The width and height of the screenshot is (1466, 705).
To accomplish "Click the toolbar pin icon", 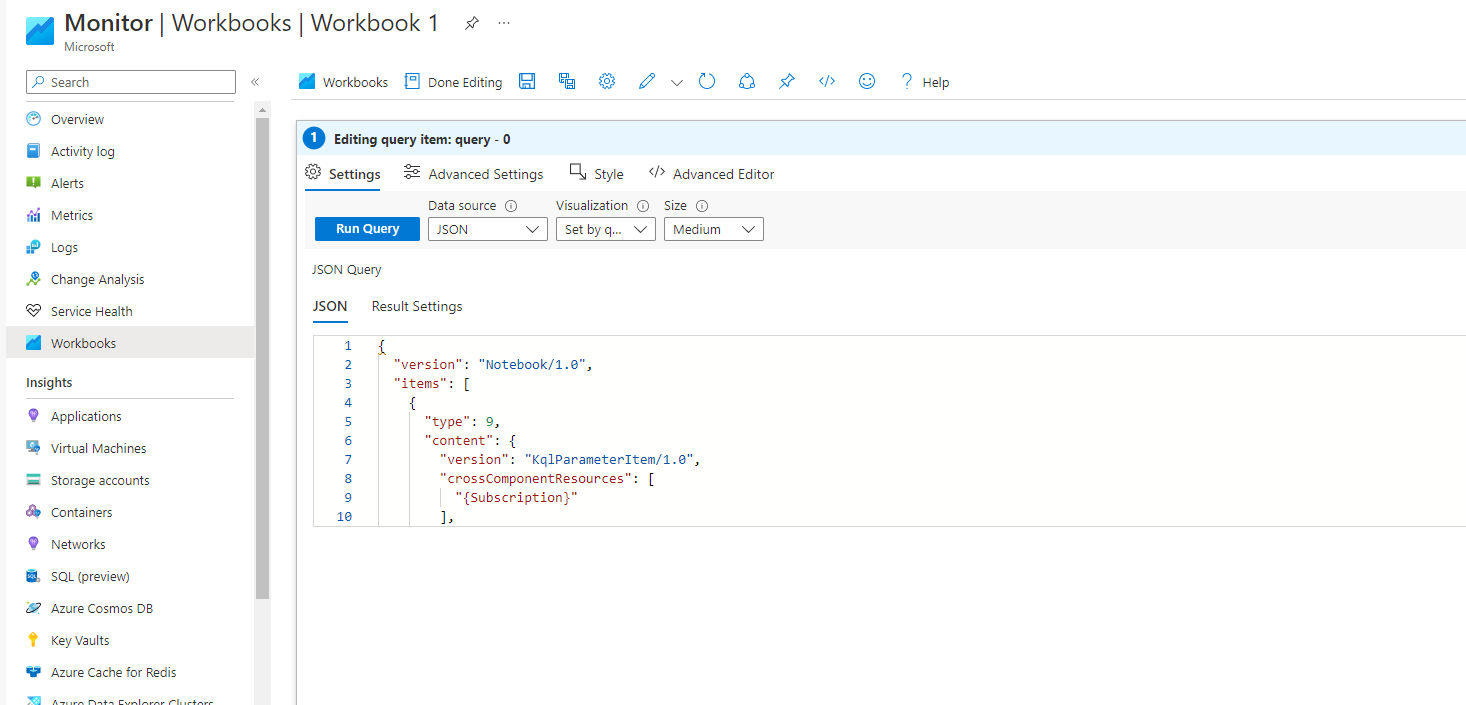I will click(x=787, y=82).
